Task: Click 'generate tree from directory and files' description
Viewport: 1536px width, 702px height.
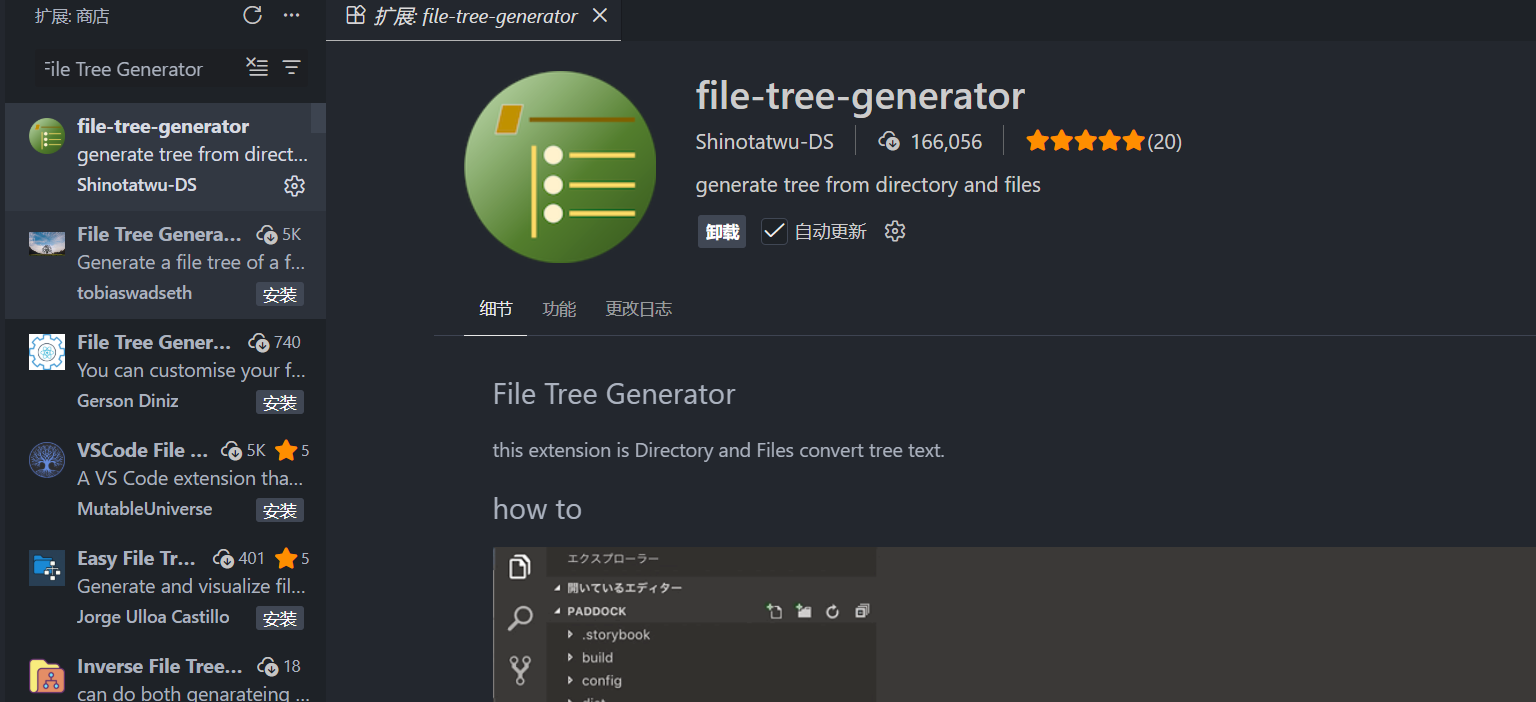Action: click(x=868, y=185)
